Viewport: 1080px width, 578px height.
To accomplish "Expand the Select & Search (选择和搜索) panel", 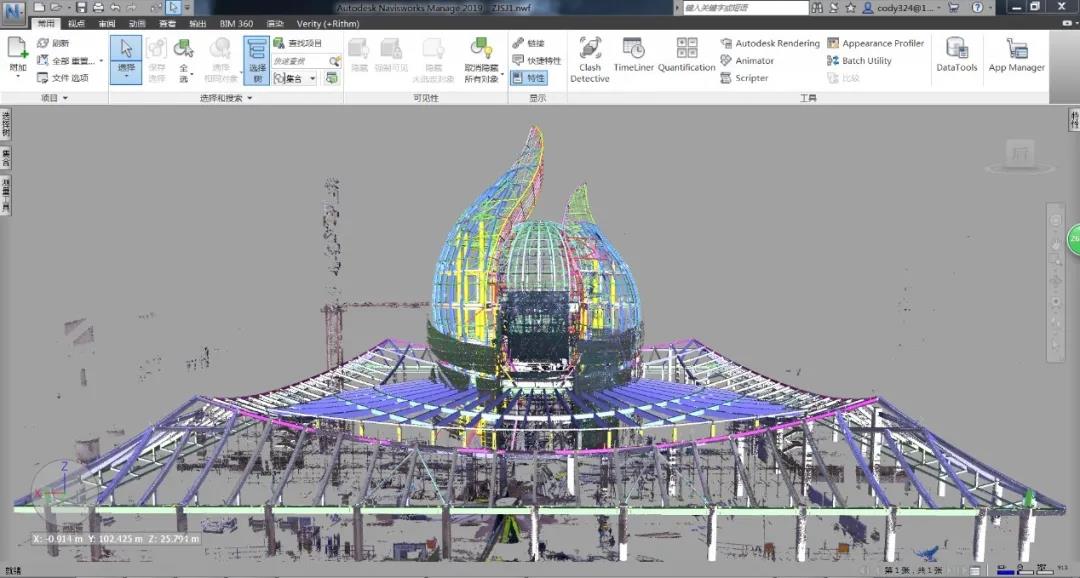I will (x=227, y=98).
